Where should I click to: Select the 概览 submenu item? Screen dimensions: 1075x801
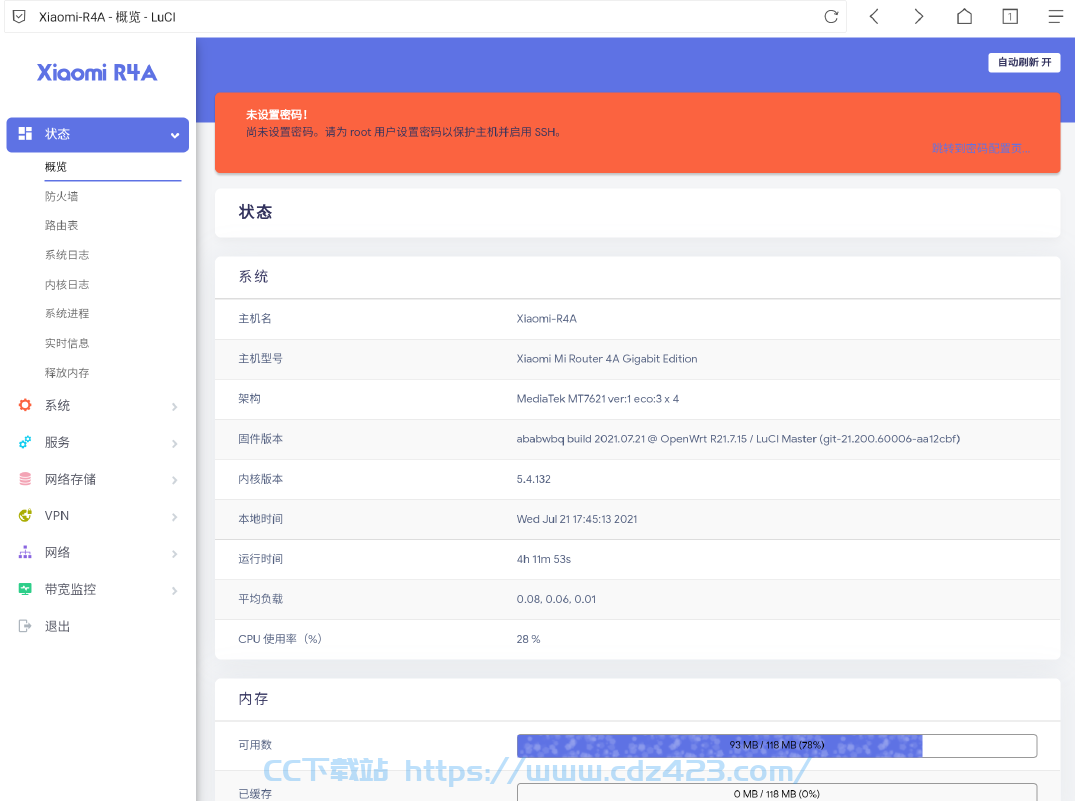[56, 167]
